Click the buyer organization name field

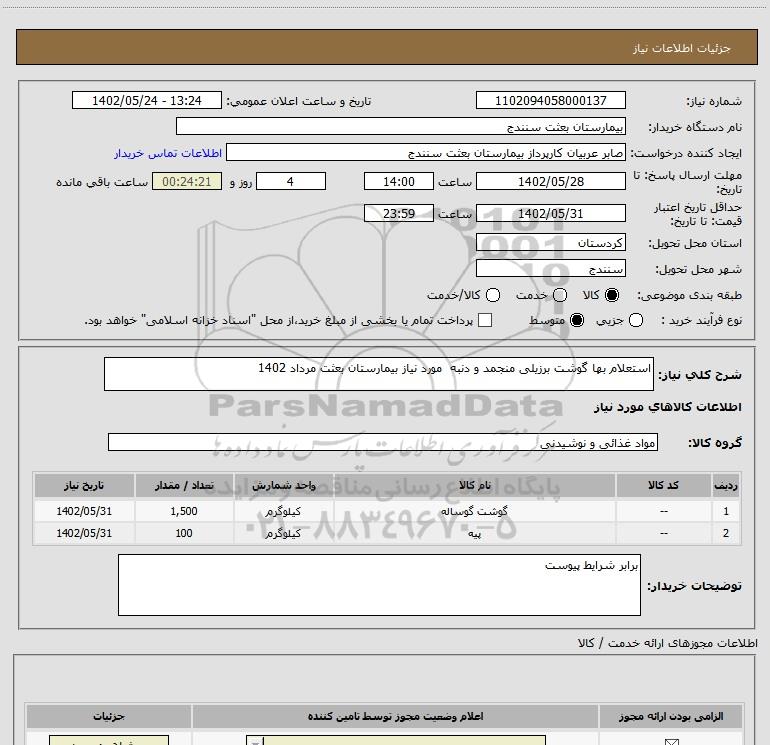tap(401, 127)
